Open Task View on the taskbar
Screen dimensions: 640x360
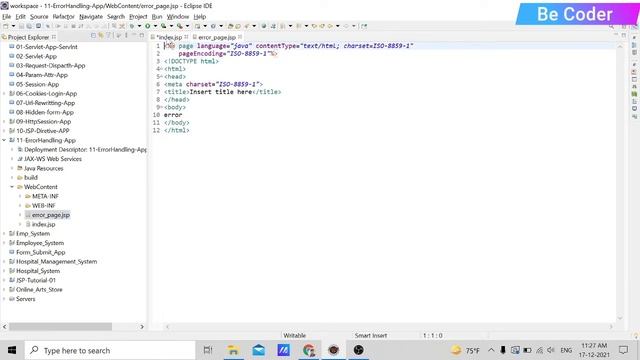point(208,350)
